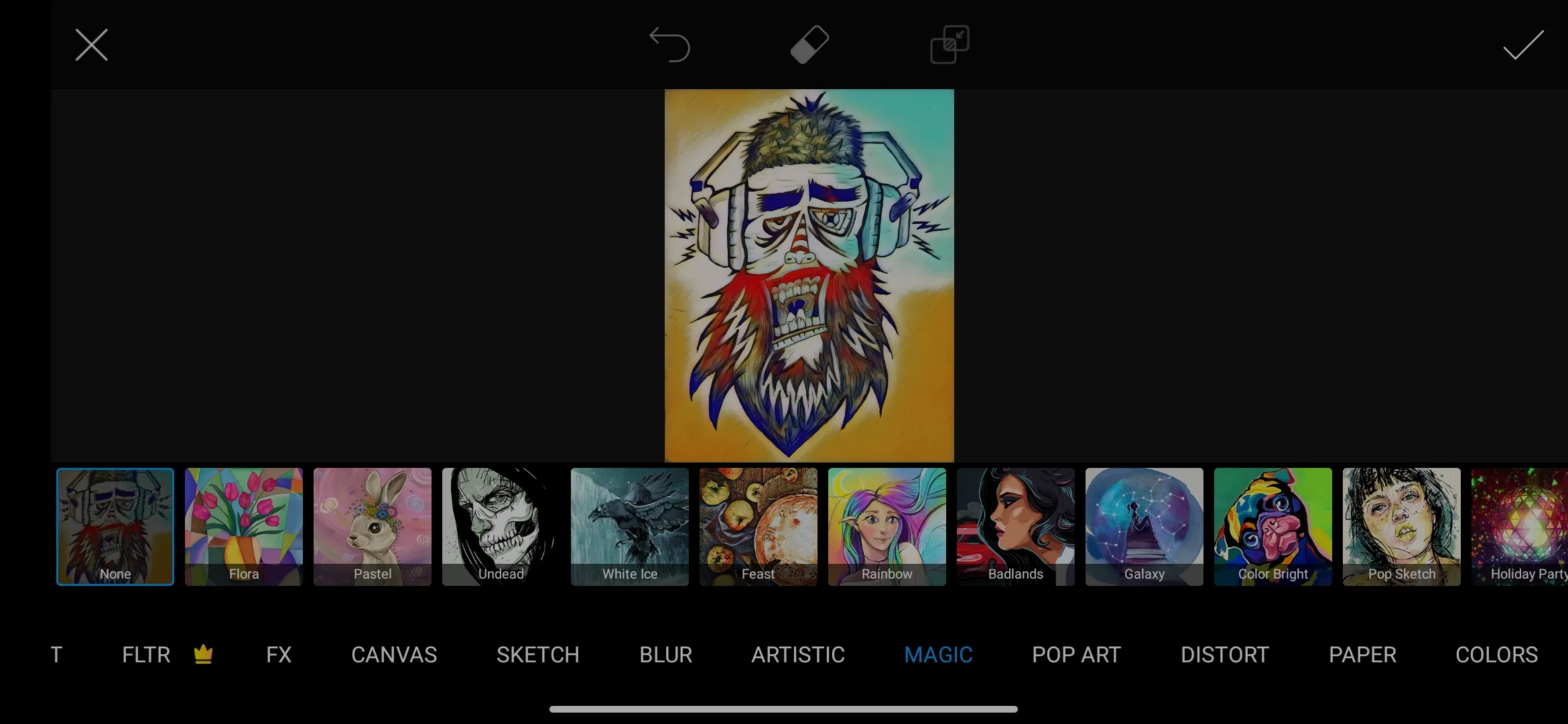Open the FX tab
1568x724 pixels.
coord(279,654)
